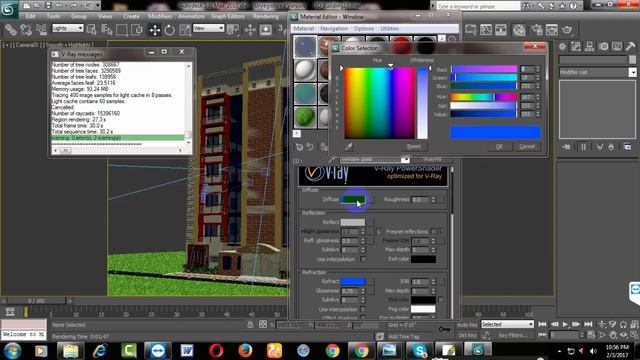Click the Show Shaded Material toggle in modifier stack

pyautogui.click(x=583, y=147)
